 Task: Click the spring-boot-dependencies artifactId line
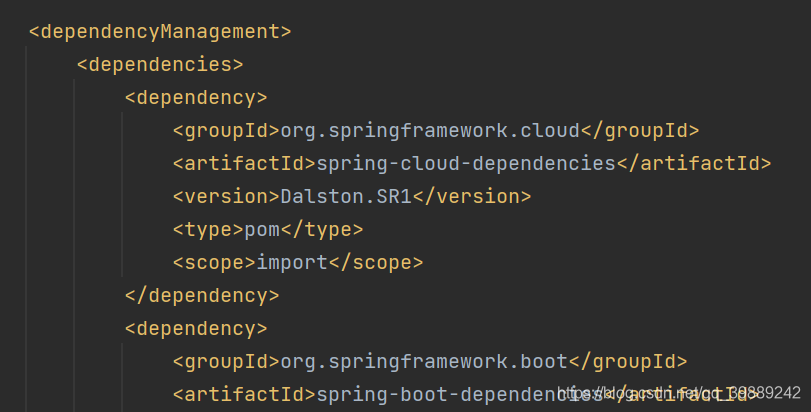(465, 395)
